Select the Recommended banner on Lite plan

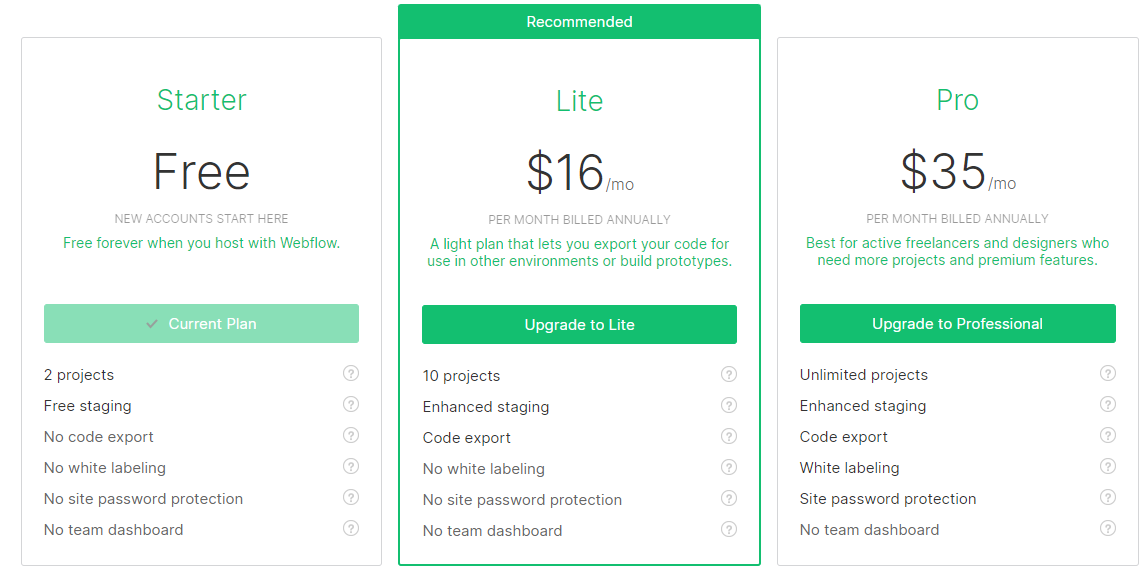[579, 22]
